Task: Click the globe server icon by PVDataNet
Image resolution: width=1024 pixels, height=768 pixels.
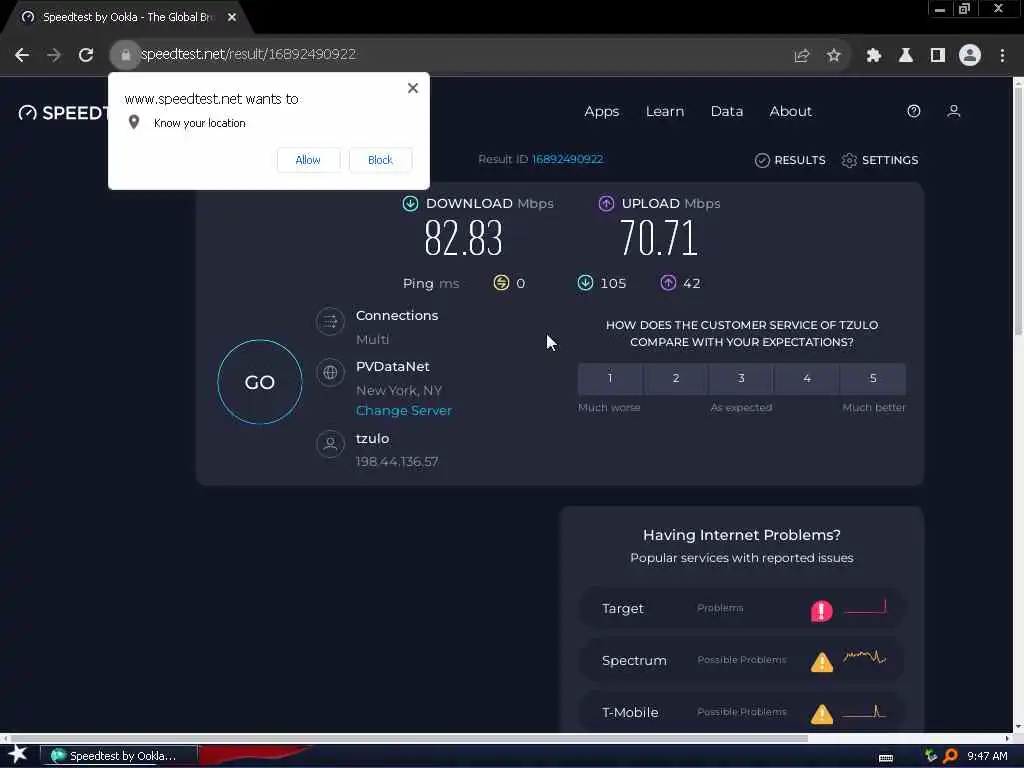Action: pos(330,373)
